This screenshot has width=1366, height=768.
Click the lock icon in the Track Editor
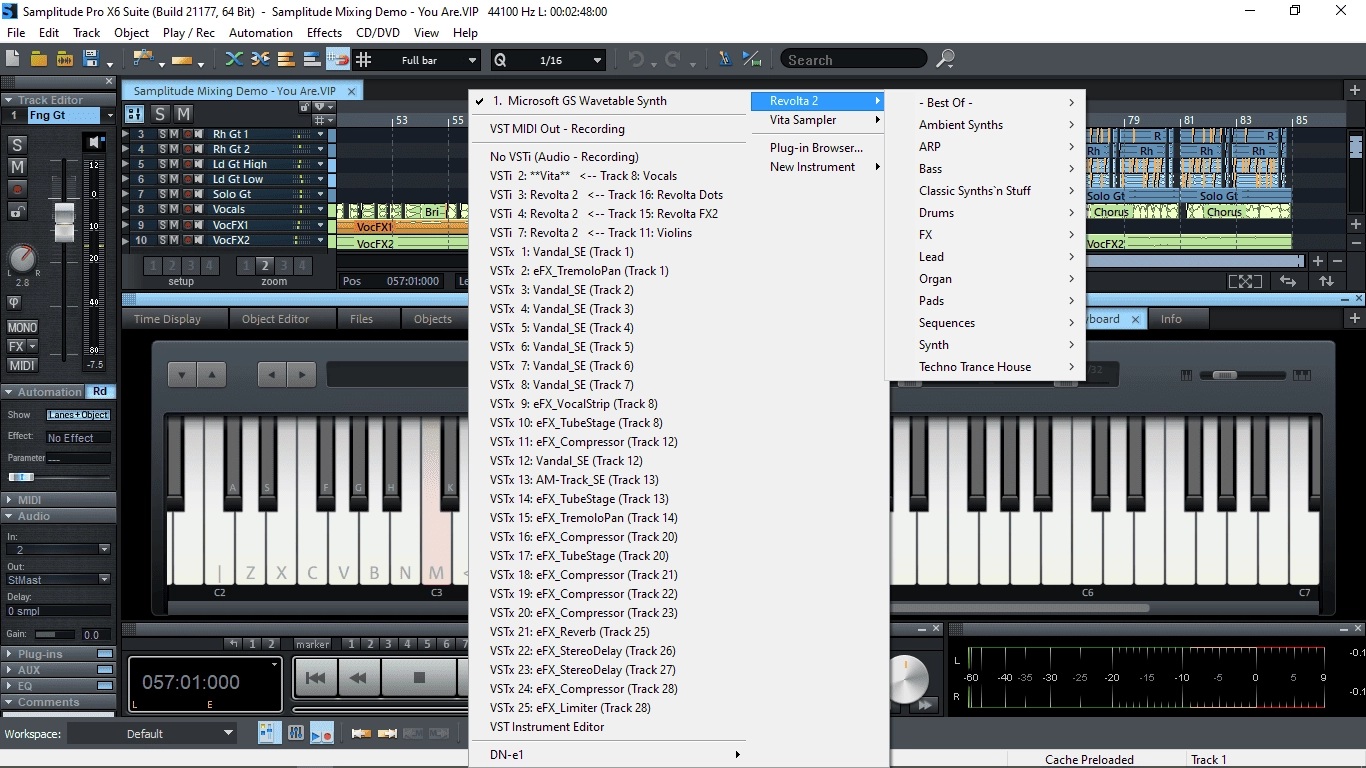point(17,211)
